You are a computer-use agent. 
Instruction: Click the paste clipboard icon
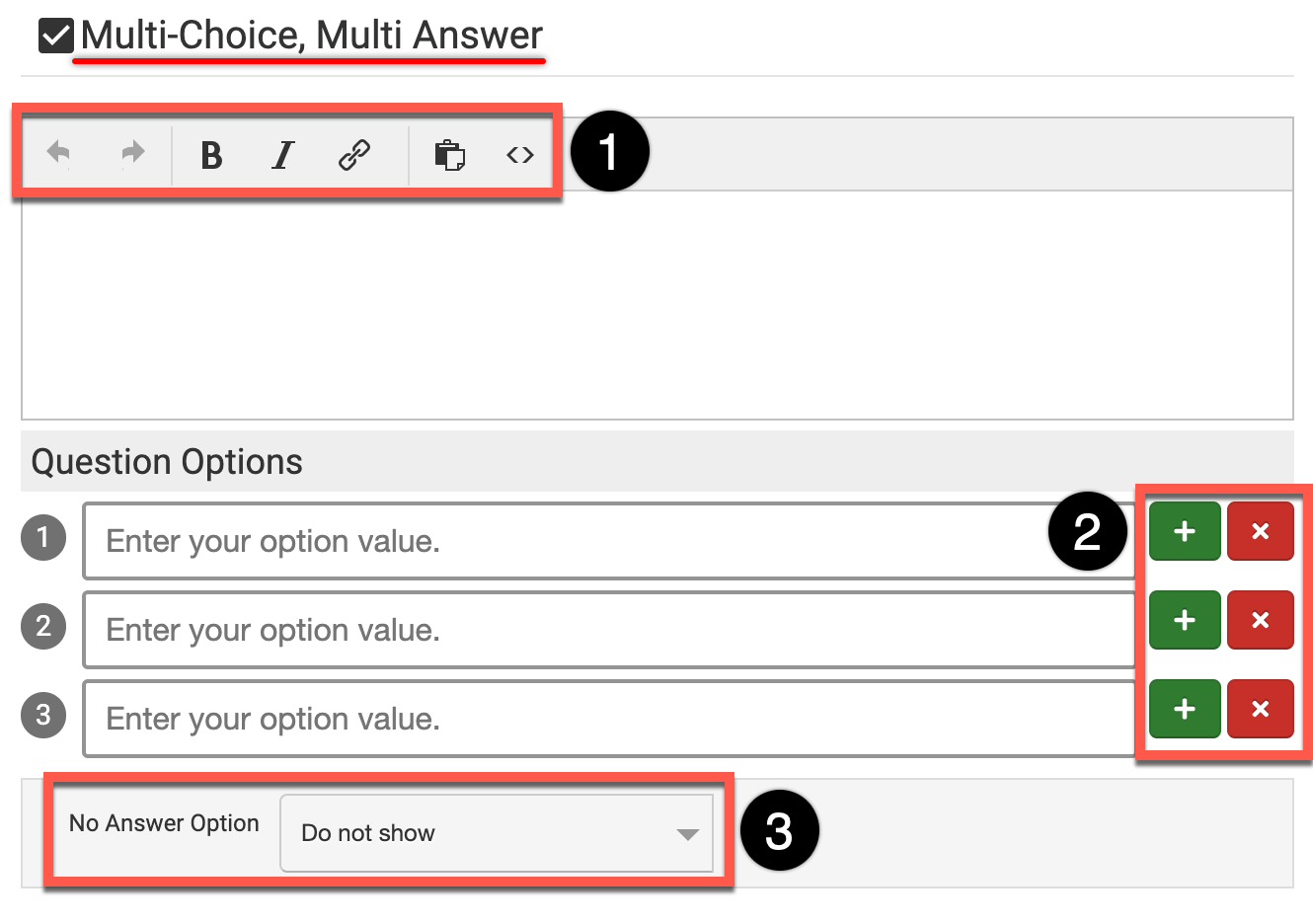(449, 155)
